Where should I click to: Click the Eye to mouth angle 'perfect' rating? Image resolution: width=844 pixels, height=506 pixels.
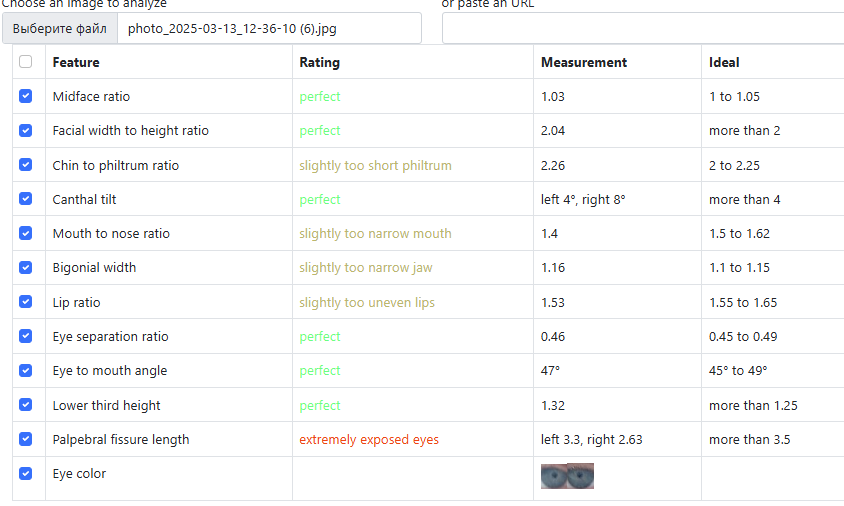pos(320,371)
